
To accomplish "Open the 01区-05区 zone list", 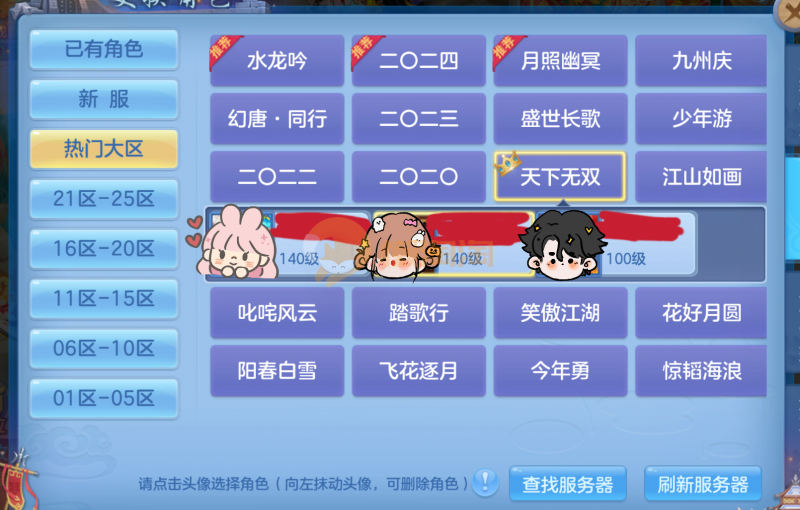I will point(104,398).
